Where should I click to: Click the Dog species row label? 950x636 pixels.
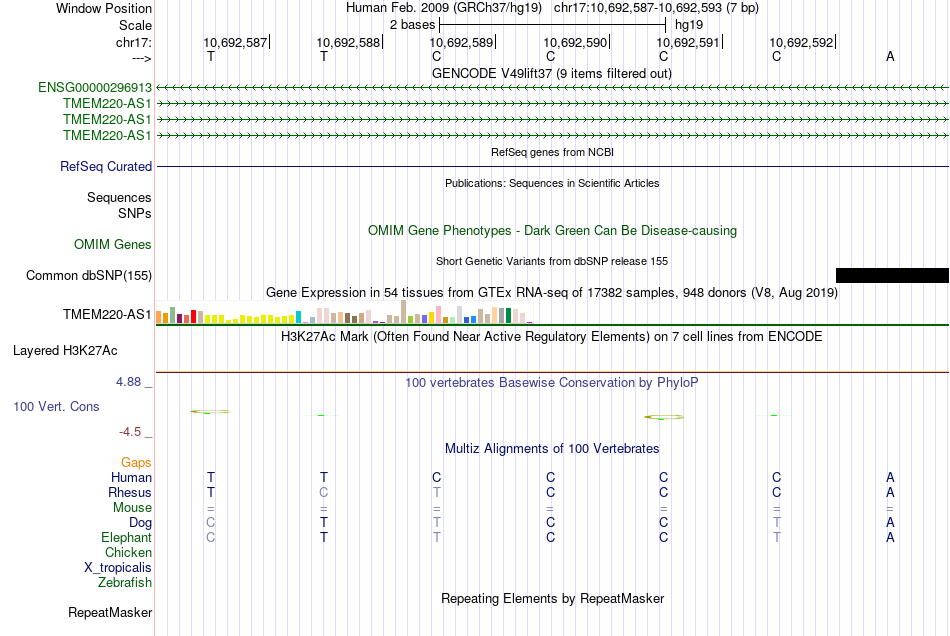point(141,523)
